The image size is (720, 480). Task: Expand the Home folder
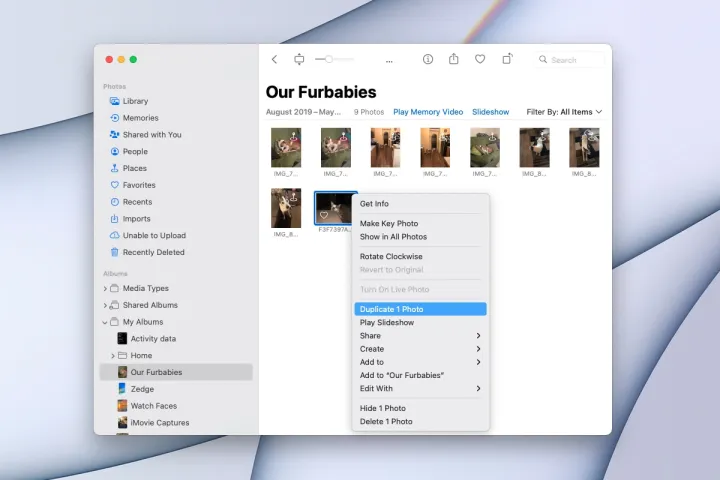pyautogui.click(x=112, y=356)
